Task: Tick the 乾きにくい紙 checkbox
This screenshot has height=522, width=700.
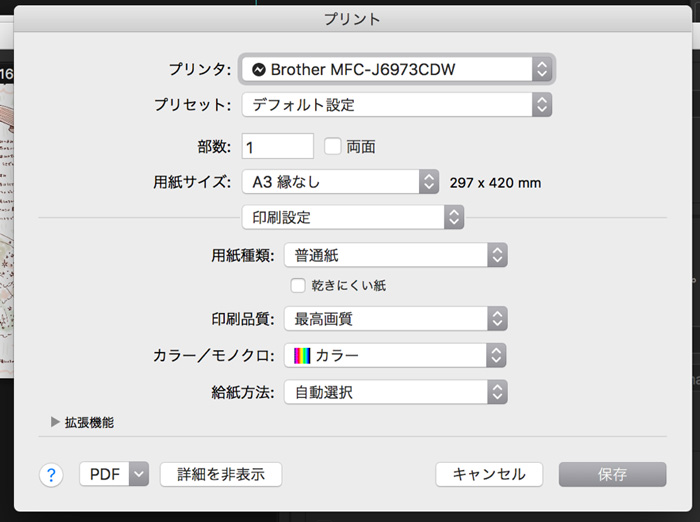Action: click(298, 285)
